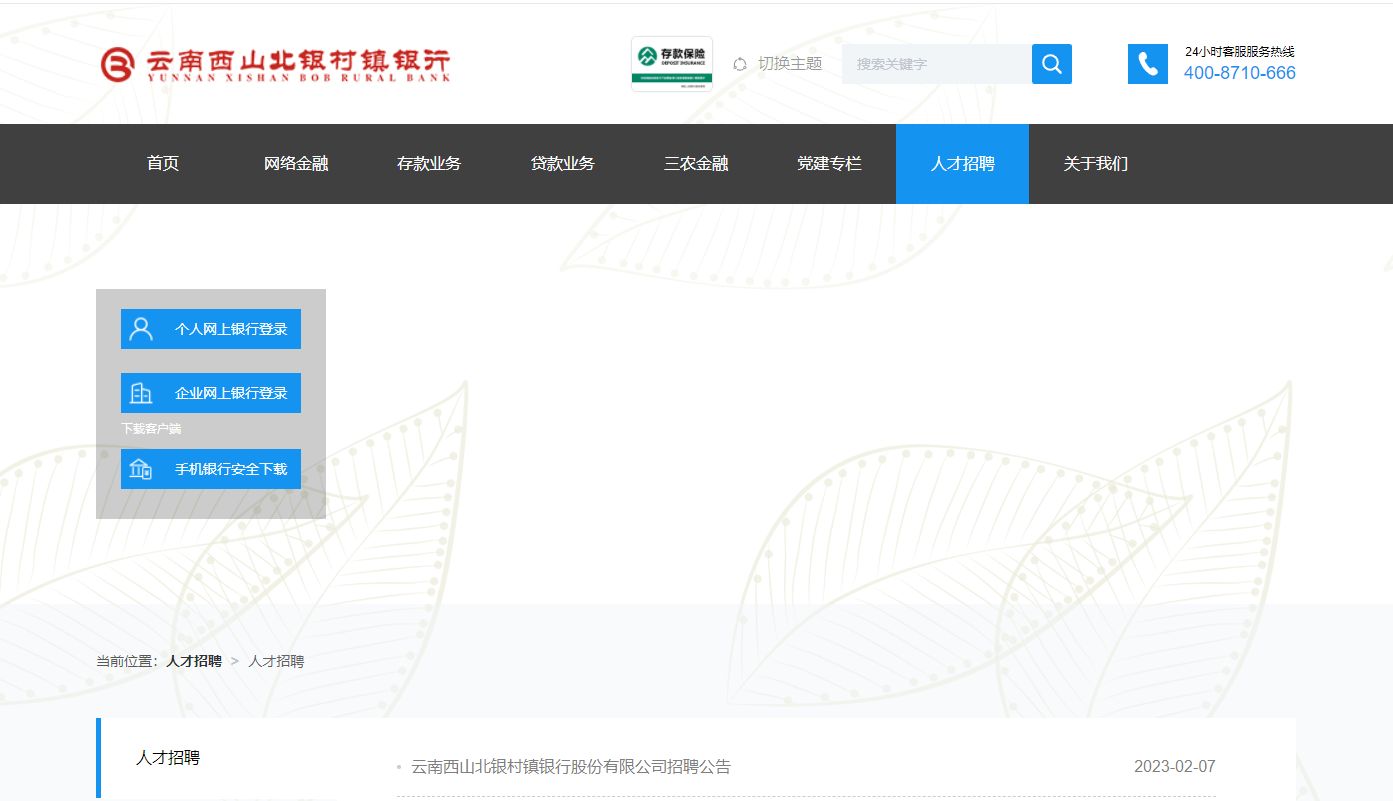Image resolution: width=1393 pixels, height=801 pixels.
Task: Go to 首页 home in navigation
Action: tap(163, 164)
